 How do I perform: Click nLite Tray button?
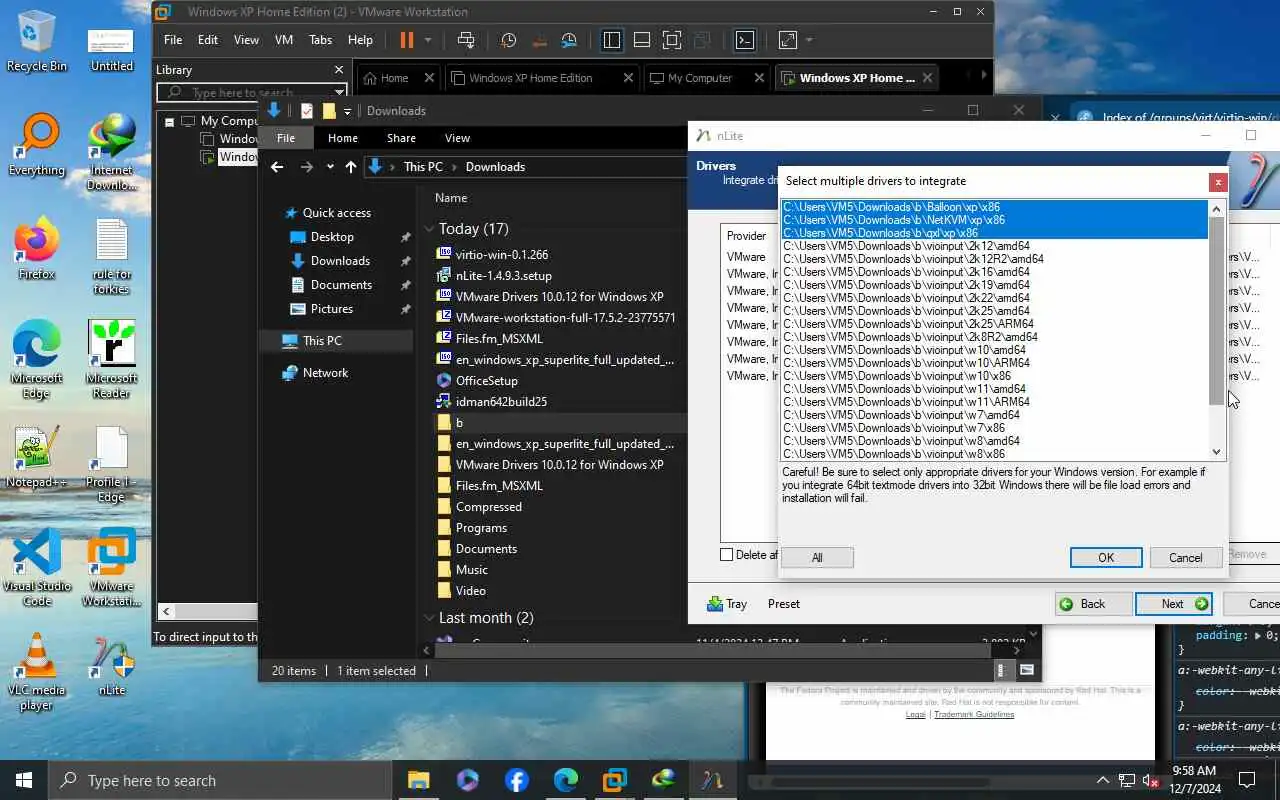click(727, 604)
